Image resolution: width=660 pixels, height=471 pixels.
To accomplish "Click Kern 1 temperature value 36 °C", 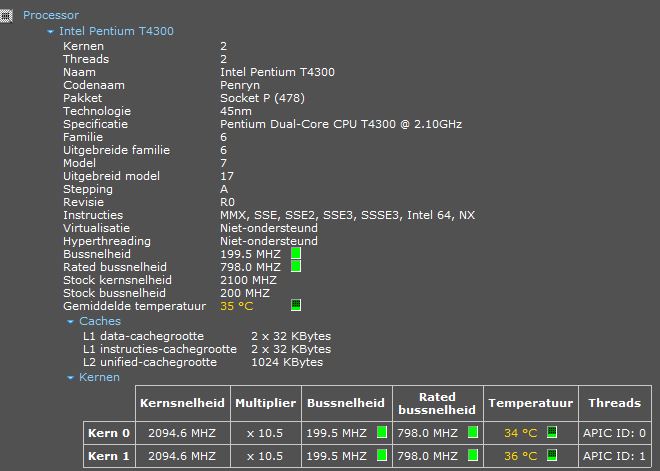I will (x=521, y=456).
